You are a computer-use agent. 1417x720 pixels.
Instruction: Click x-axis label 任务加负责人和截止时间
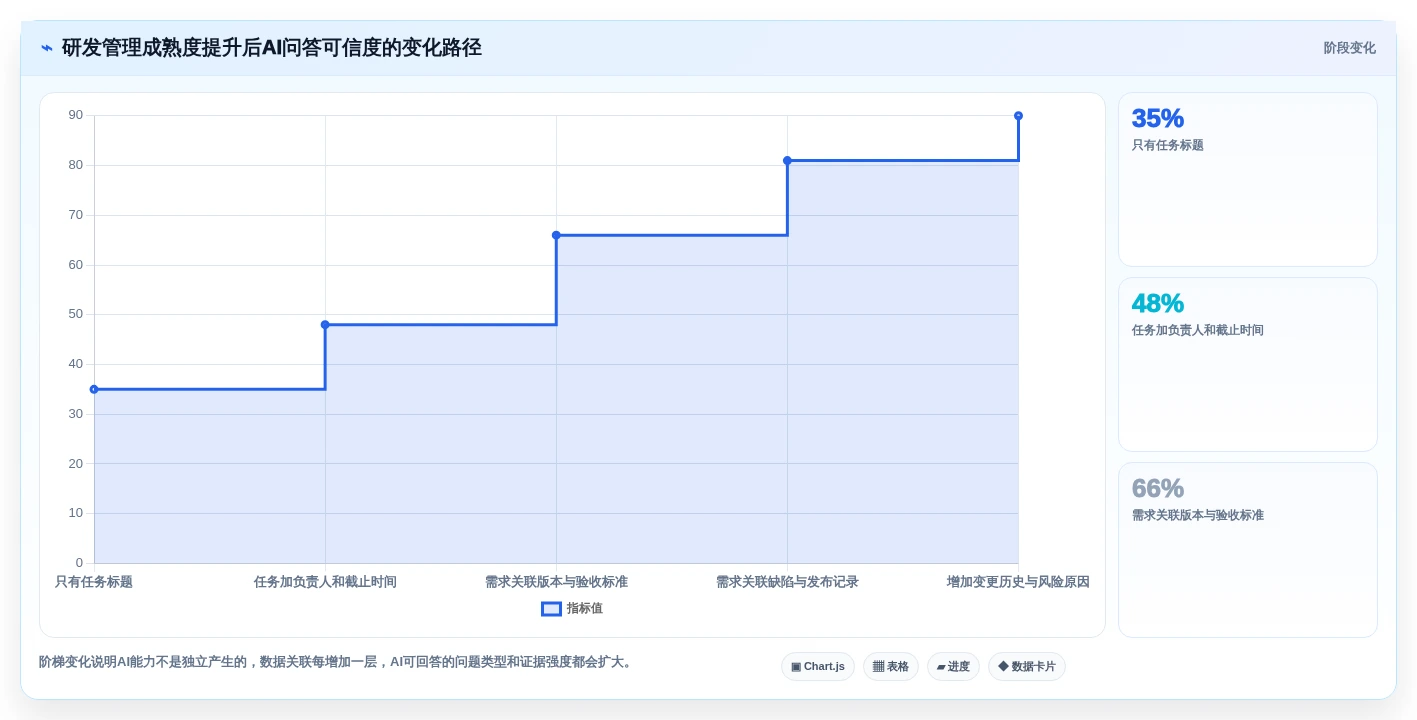point(325,582)
